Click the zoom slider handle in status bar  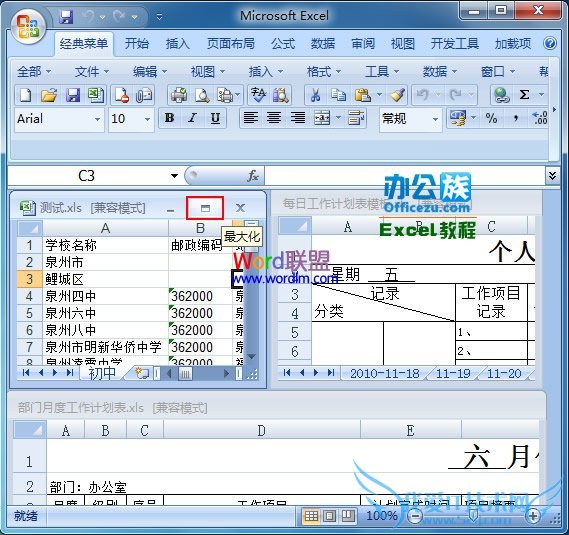(474, 516)
